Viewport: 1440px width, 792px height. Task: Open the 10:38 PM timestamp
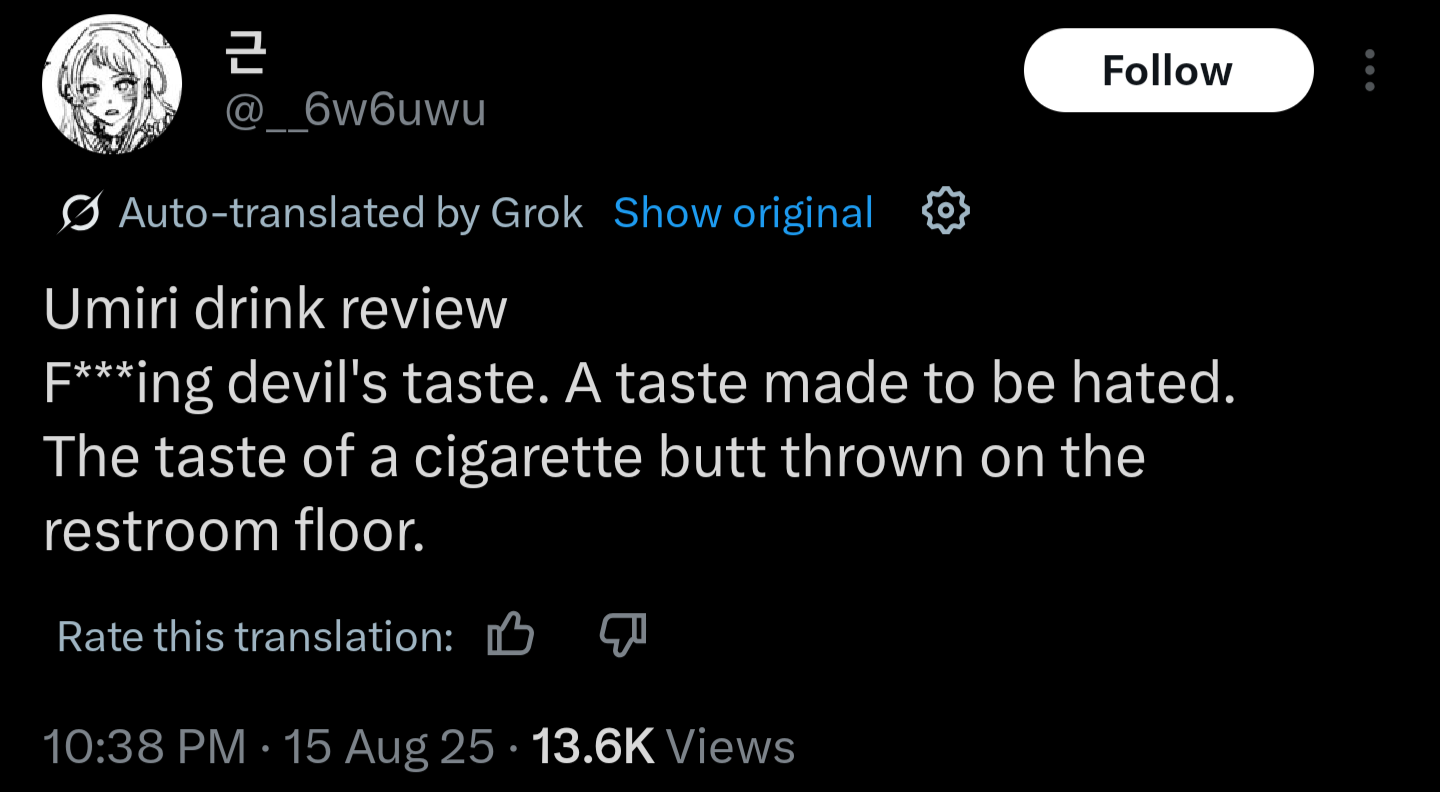coord(145,747)
